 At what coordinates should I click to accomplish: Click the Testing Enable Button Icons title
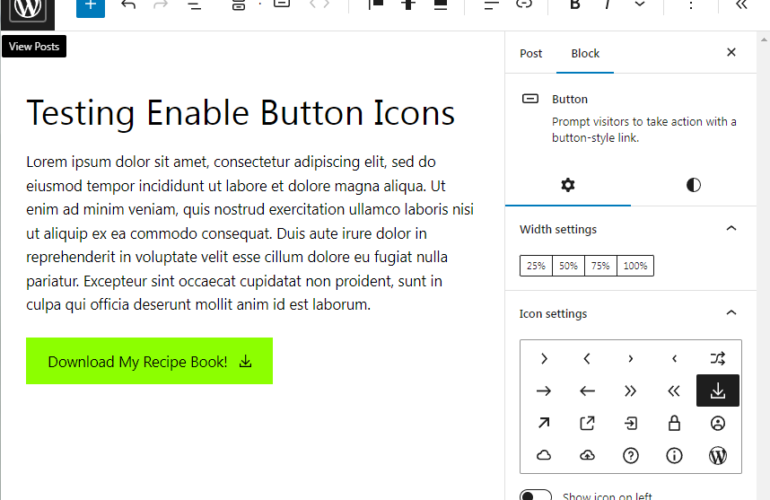pos(240,113)
